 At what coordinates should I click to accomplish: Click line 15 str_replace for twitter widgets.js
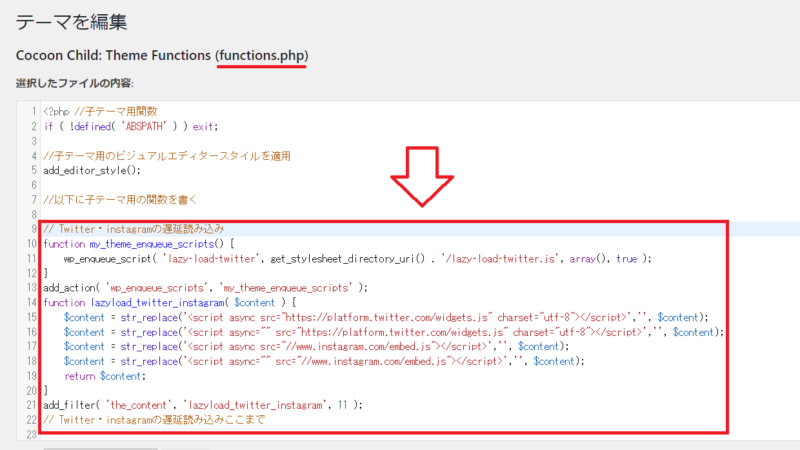pos(386,317)
